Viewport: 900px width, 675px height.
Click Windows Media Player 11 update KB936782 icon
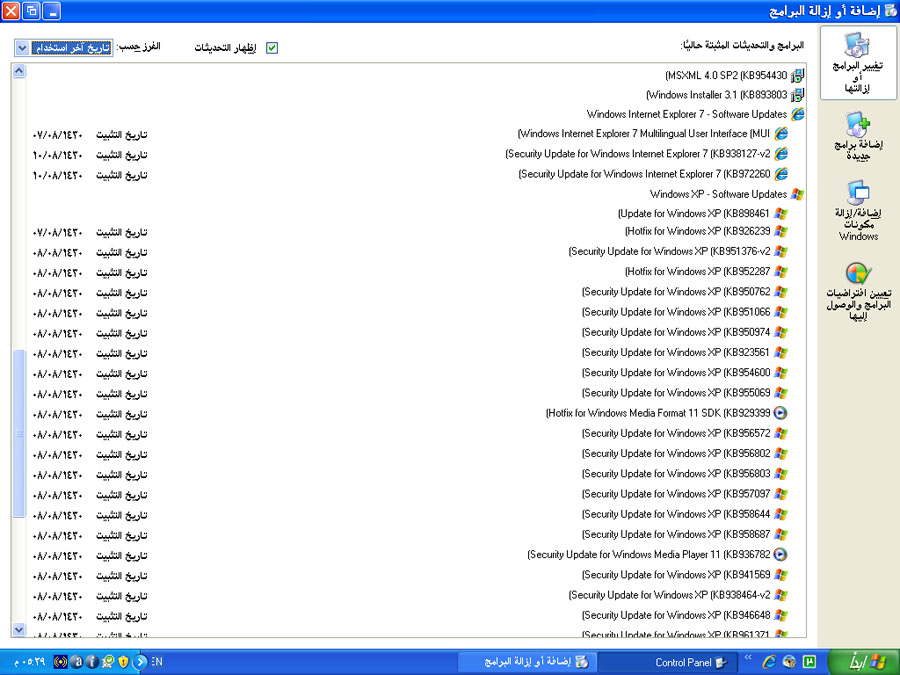pyautogui.click(x=781, y=554)
